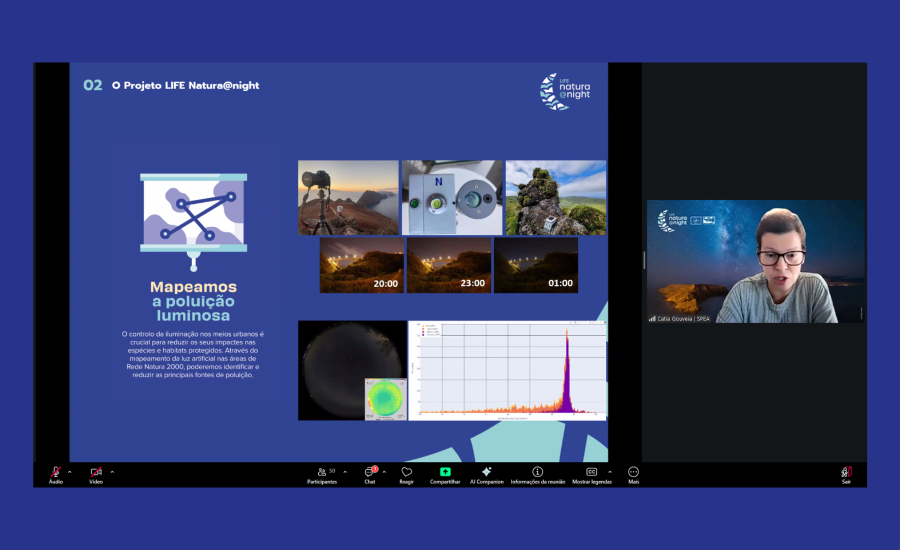
Task: Turn on camera with the Vídeo button
Action: click(x=96, y=473)
